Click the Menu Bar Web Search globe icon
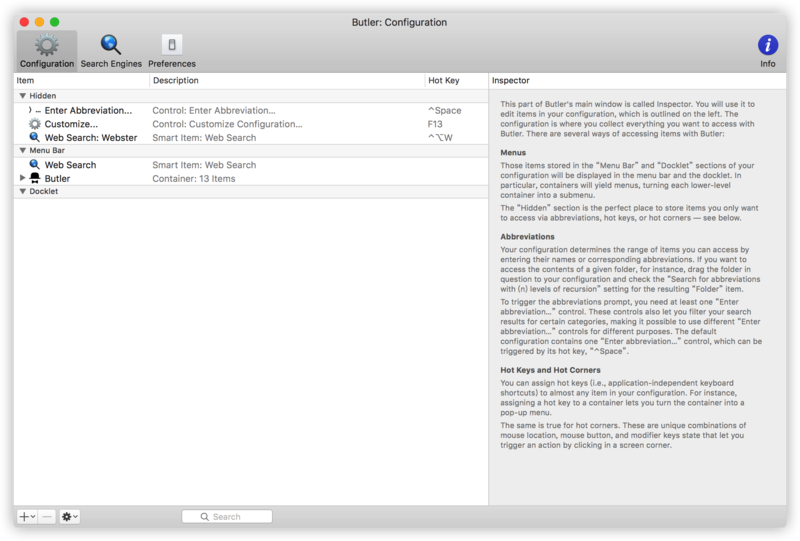 point(34,164)
